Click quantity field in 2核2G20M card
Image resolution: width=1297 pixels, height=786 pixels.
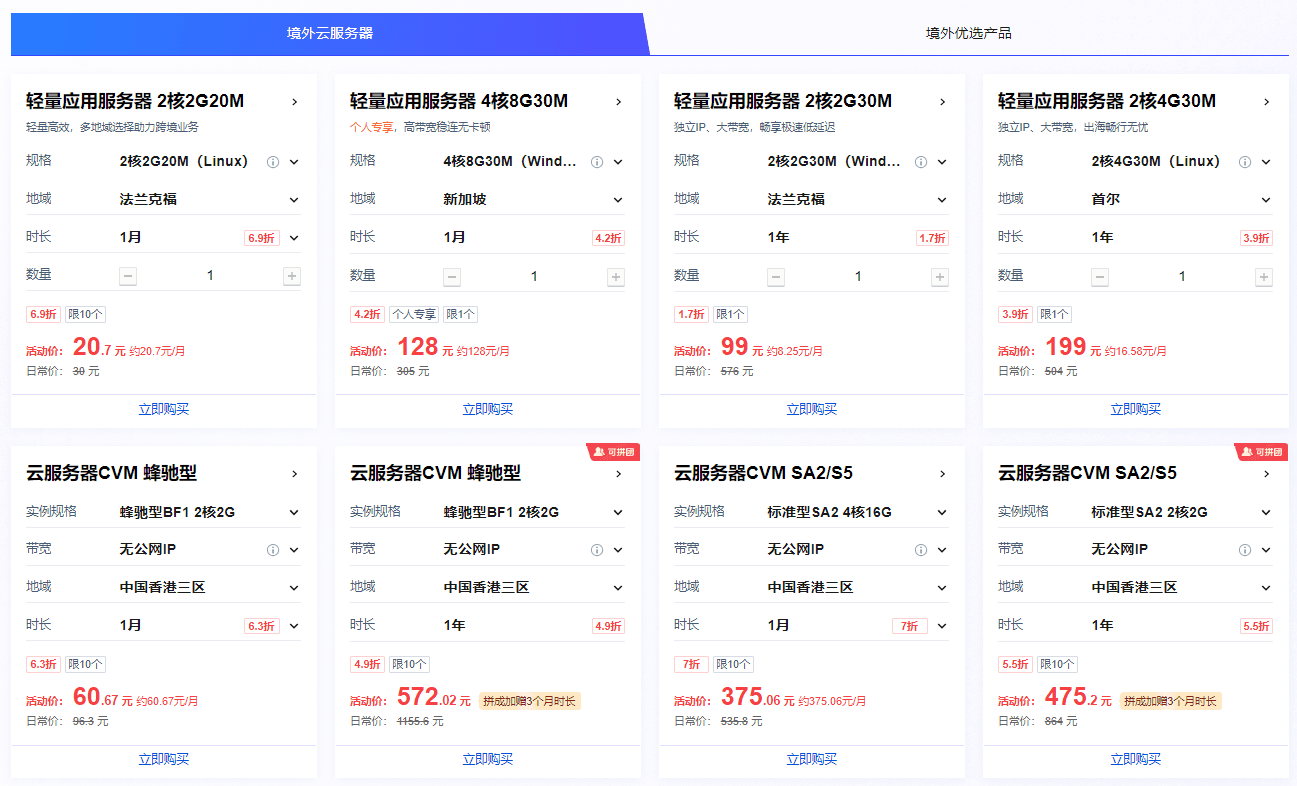[x=210, y=276]
